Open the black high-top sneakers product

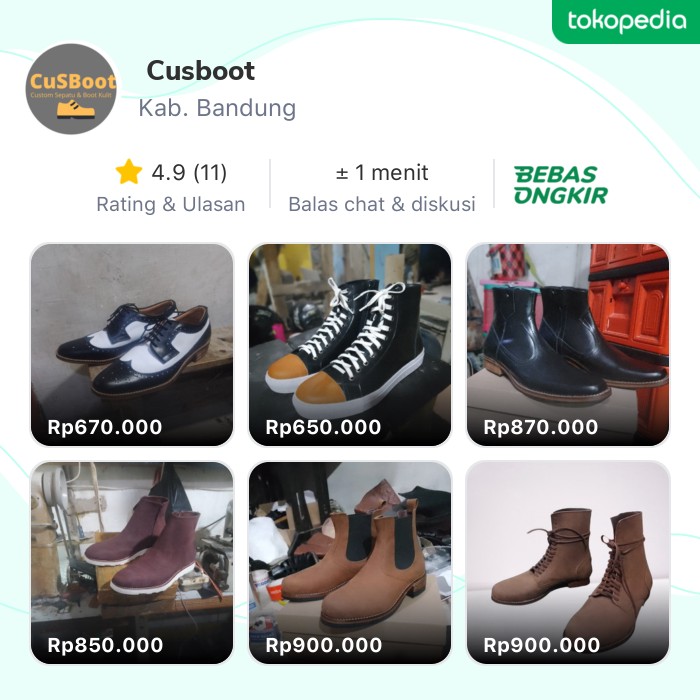pos(350,330)
